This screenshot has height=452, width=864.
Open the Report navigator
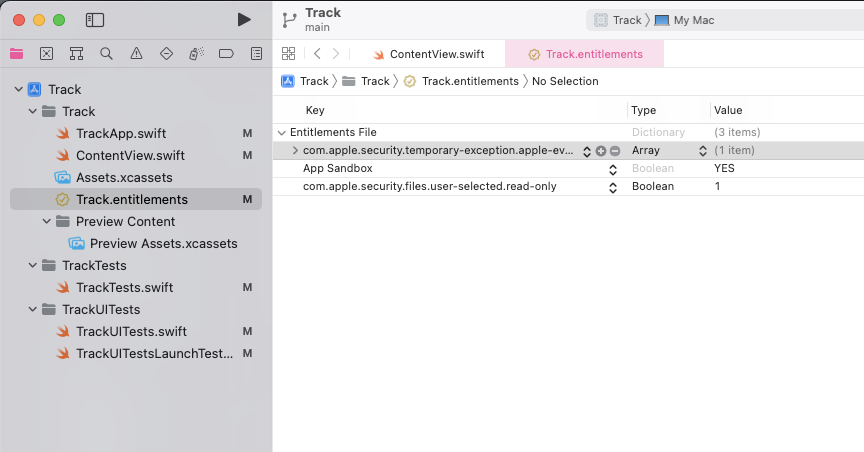coord(256,53)
